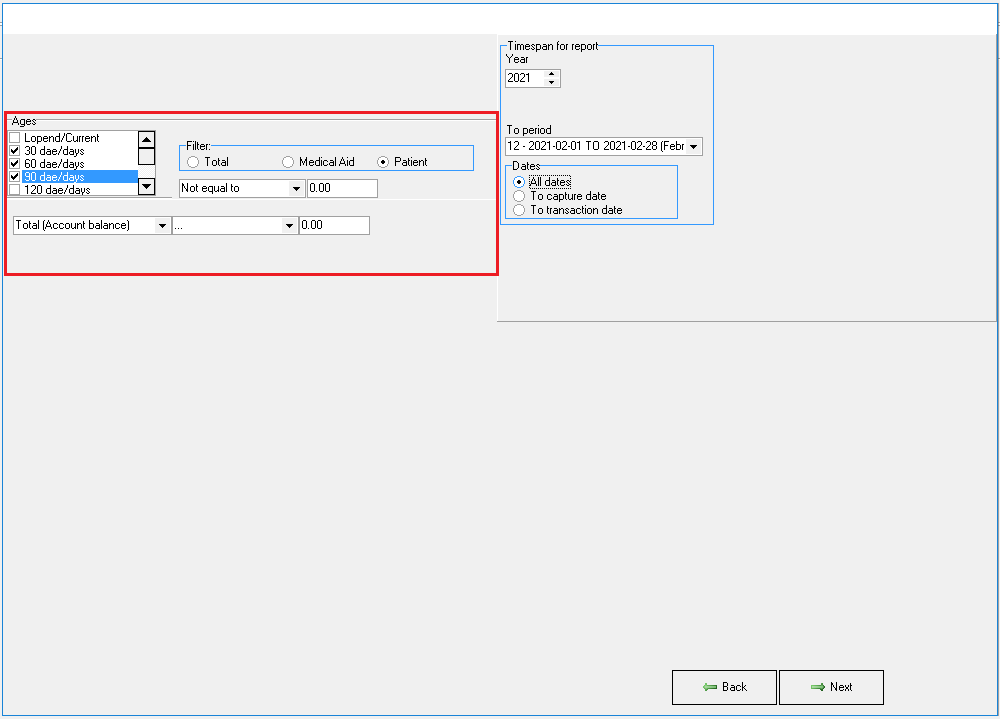Select the 'To transaction date' option
The height and width of the screenshot is (719, 1000).
point(519,210)
